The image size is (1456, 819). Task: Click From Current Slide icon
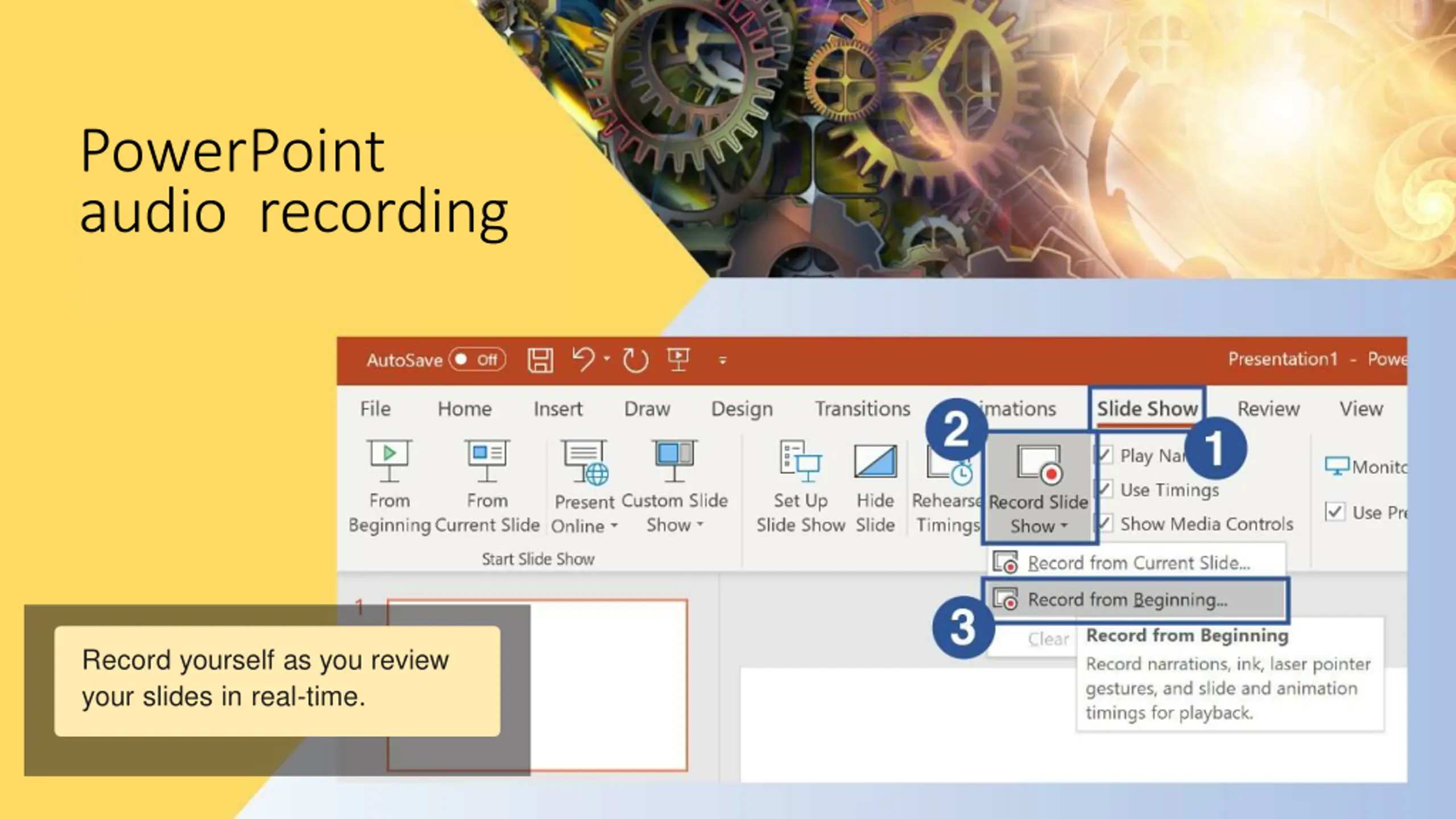pyautogui.click(x=487, y=461)
